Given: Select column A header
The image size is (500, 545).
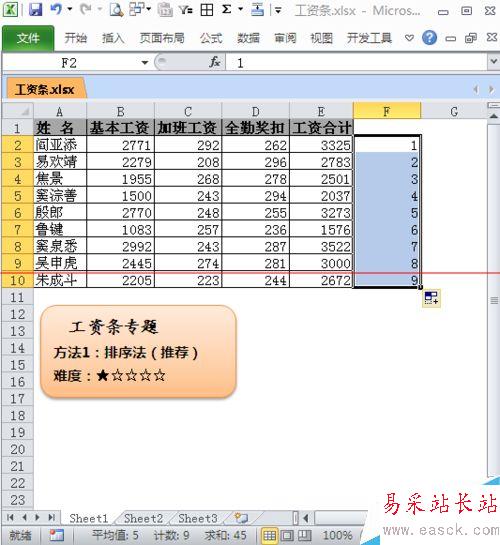Looking at the screenshot, I should click(60, 112).
